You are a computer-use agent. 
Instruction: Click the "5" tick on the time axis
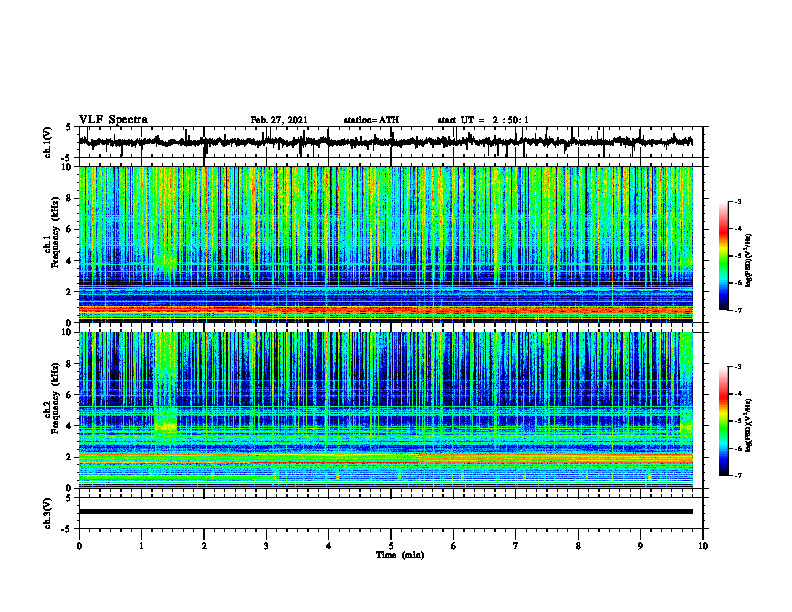pos(391,546)
